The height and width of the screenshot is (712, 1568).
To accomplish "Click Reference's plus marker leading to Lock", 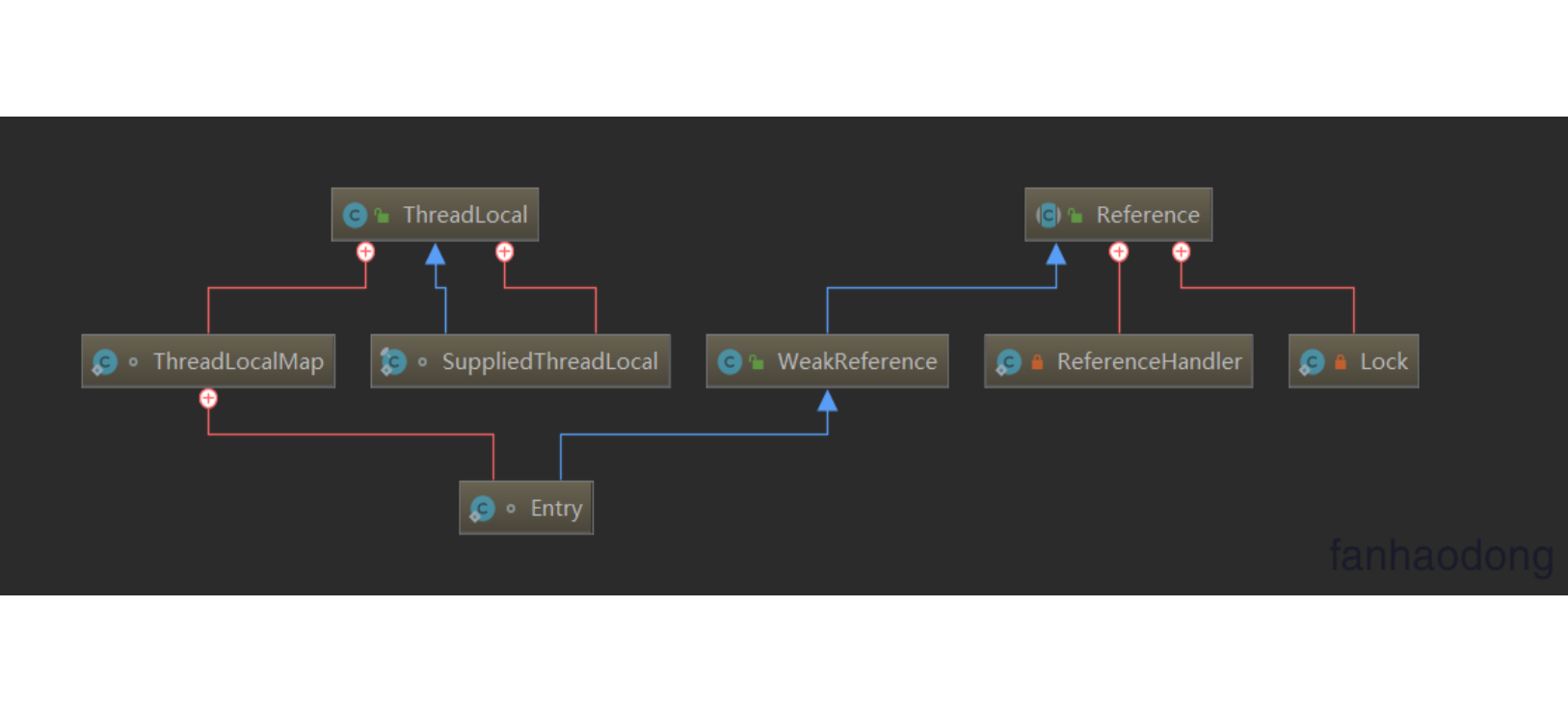I will point(1181,252).
